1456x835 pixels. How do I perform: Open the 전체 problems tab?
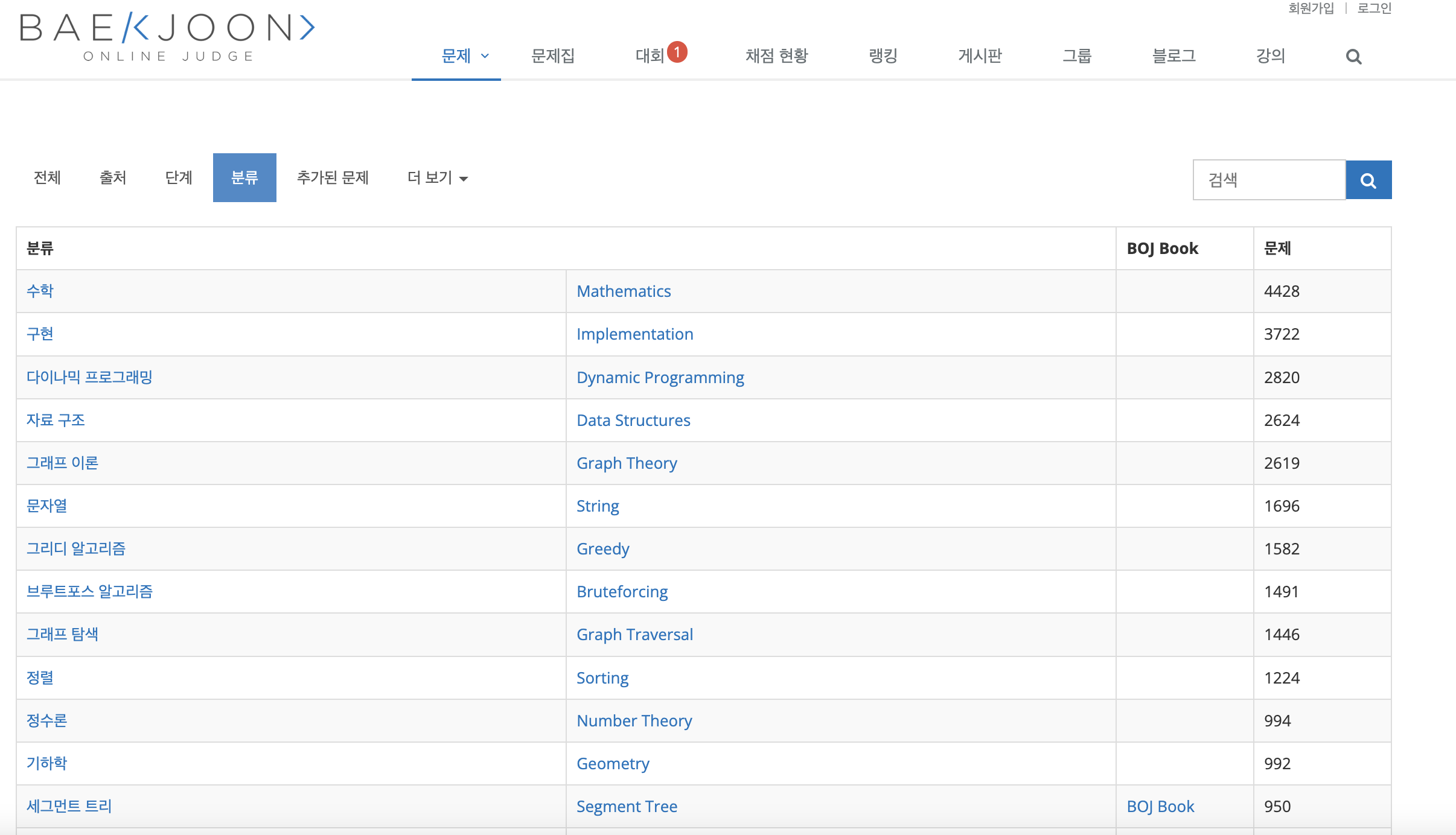47,177
